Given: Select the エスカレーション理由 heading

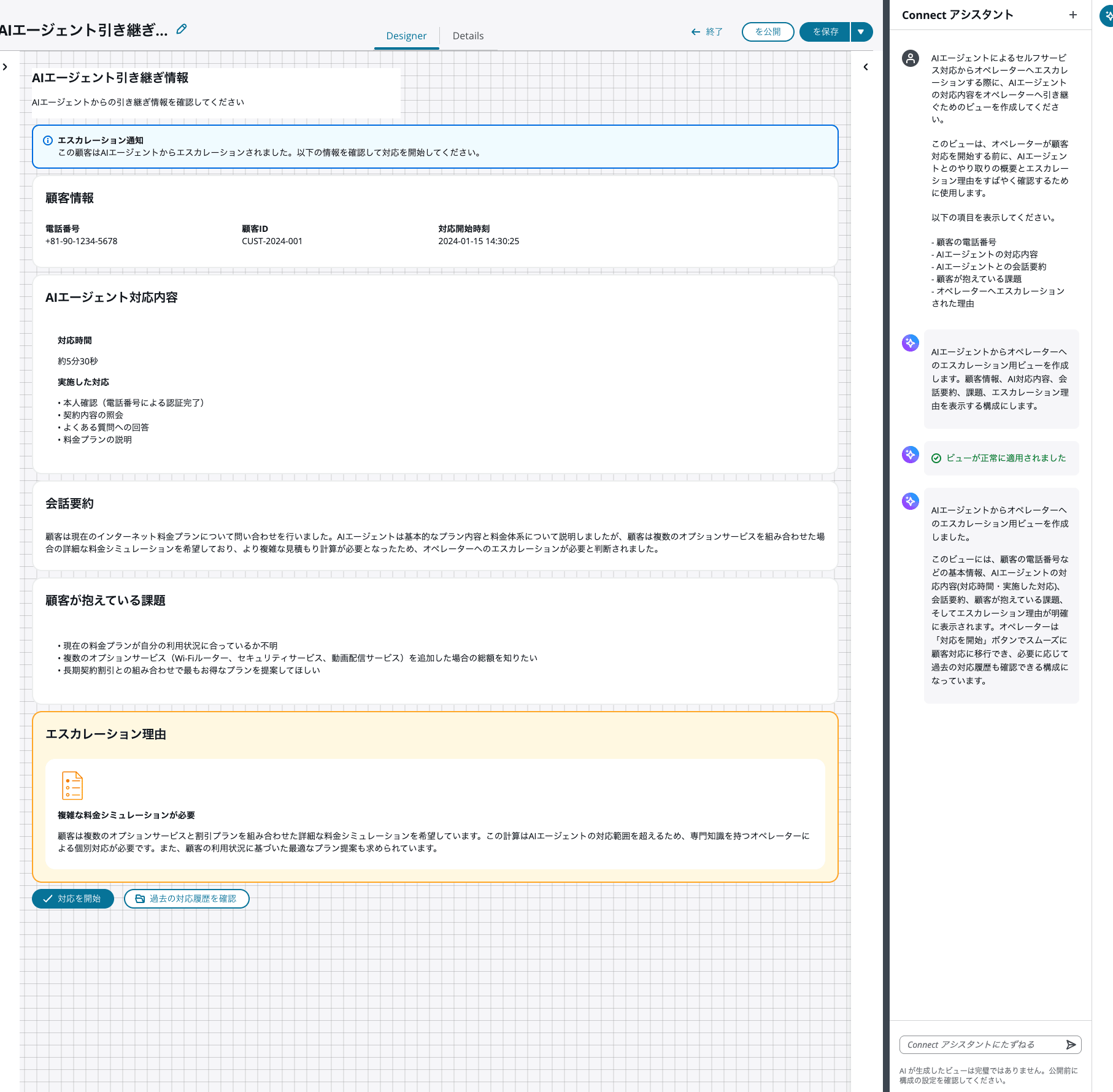Looking at the screenshot, I should pyautogui.click(x=106, y=734).
